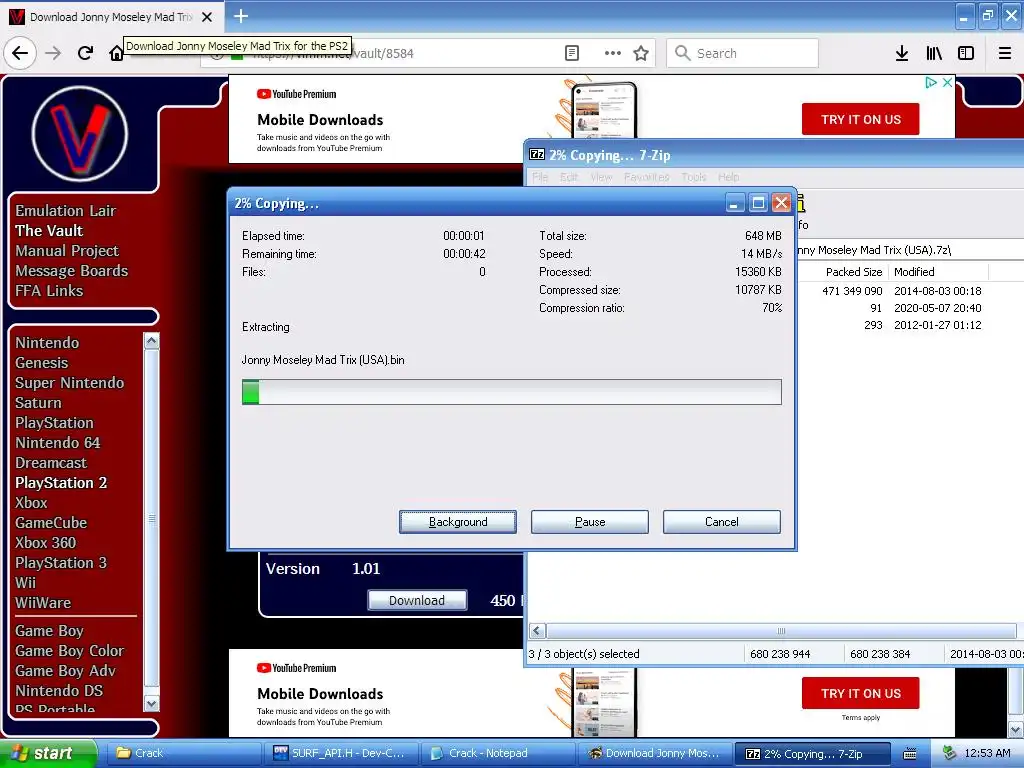Click the system list scroll-down arrow
This screenshot has height=768, width=1024.
coord(152,703)
